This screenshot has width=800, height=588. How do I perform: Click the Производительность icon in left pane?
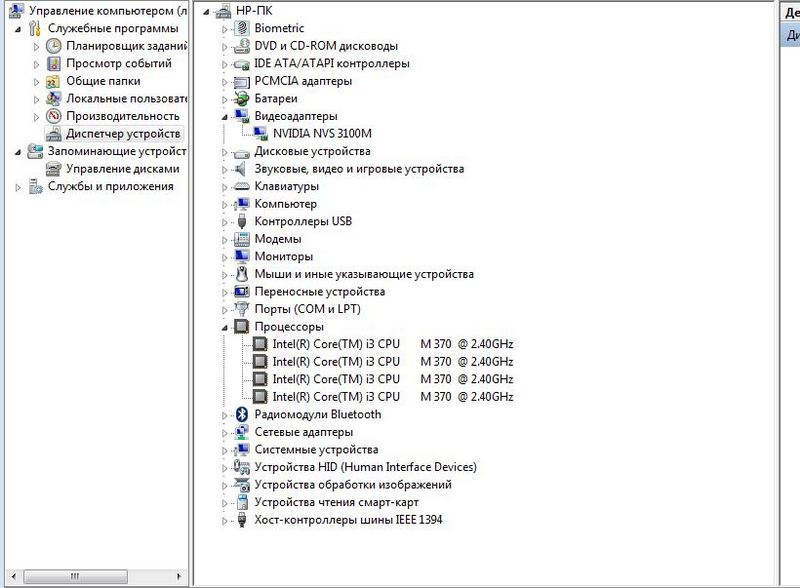click(54, 116)
